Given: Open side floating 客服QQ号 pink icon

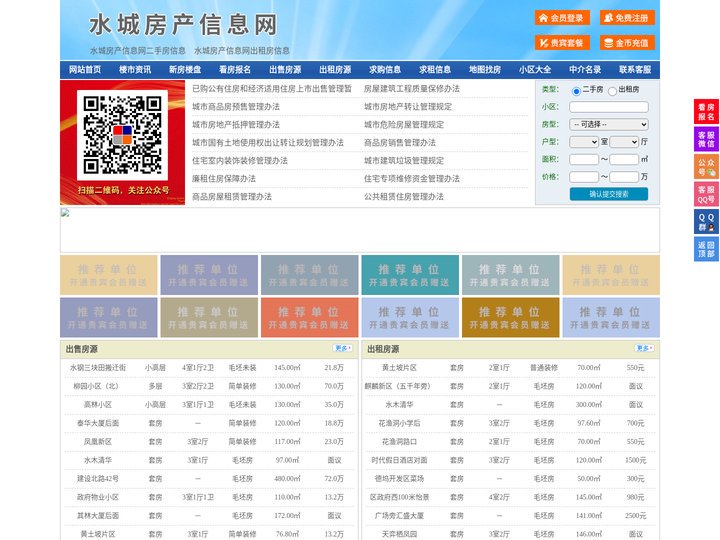Looking at the screenshot, I should (x=706, y=194).
